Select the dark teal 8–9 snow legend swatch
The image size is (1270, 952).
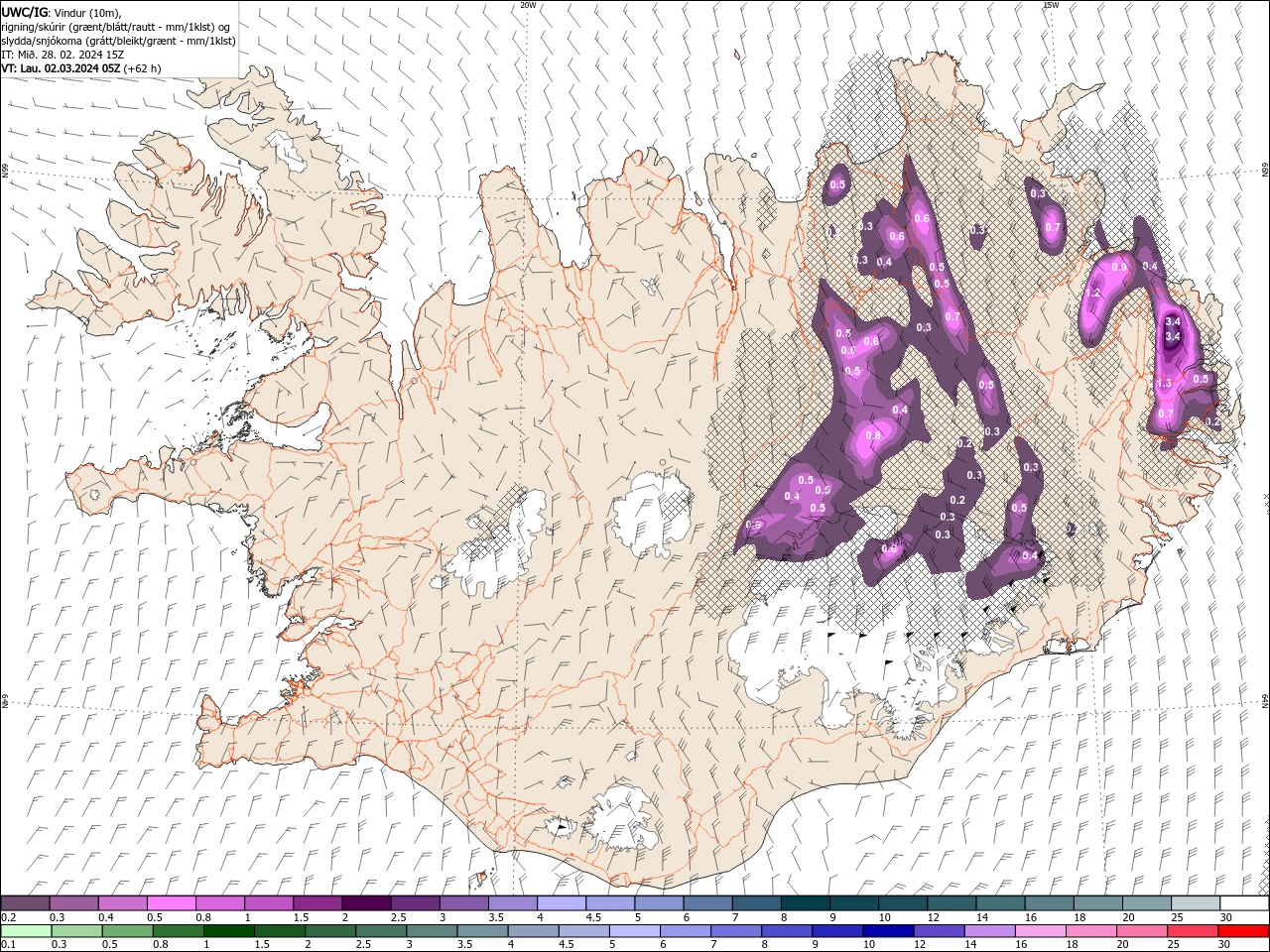point(805,903)
